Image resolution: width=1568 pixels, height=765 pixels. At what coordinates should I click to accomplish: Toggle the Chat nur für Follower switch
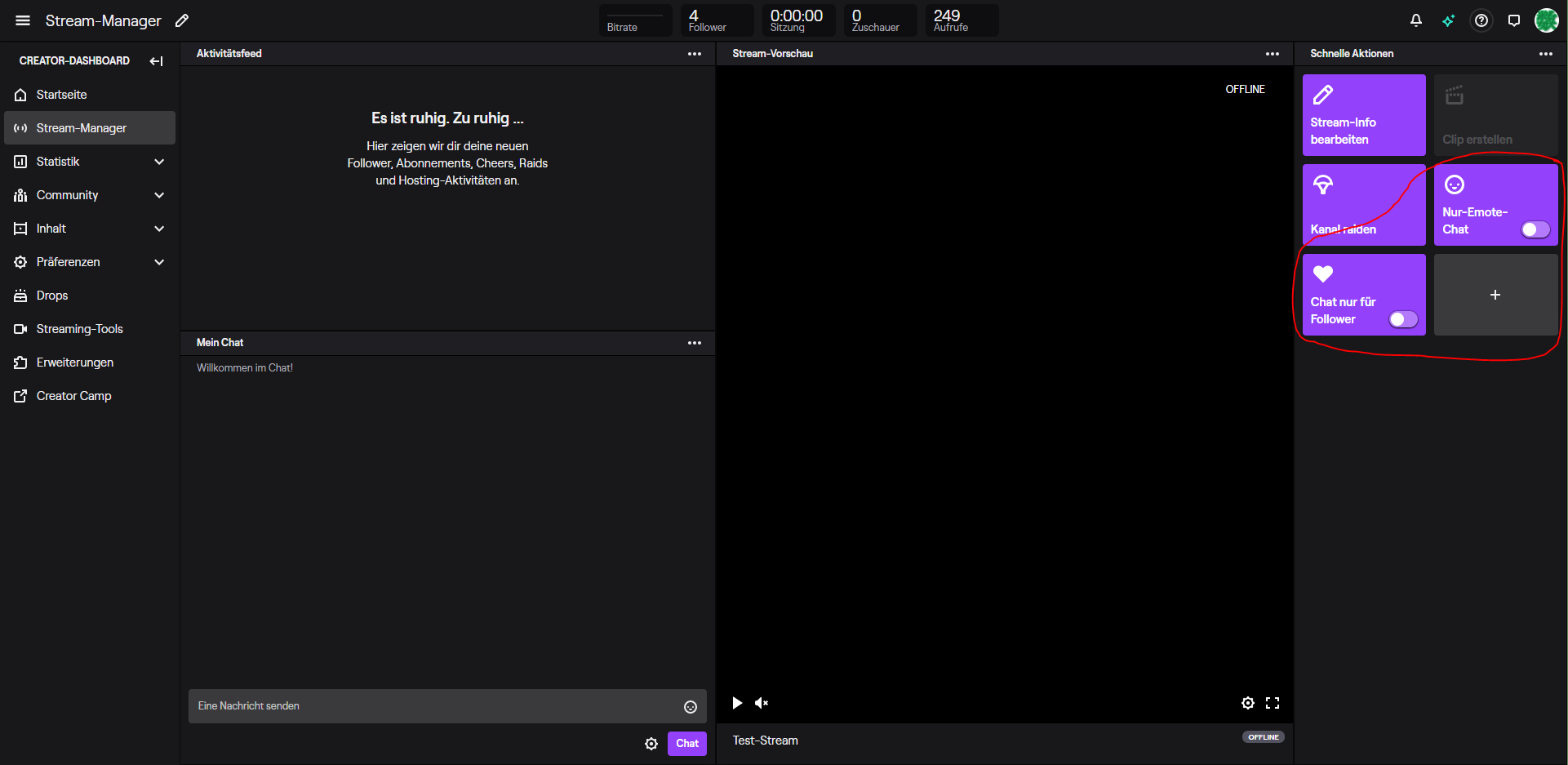[1403, 319]
